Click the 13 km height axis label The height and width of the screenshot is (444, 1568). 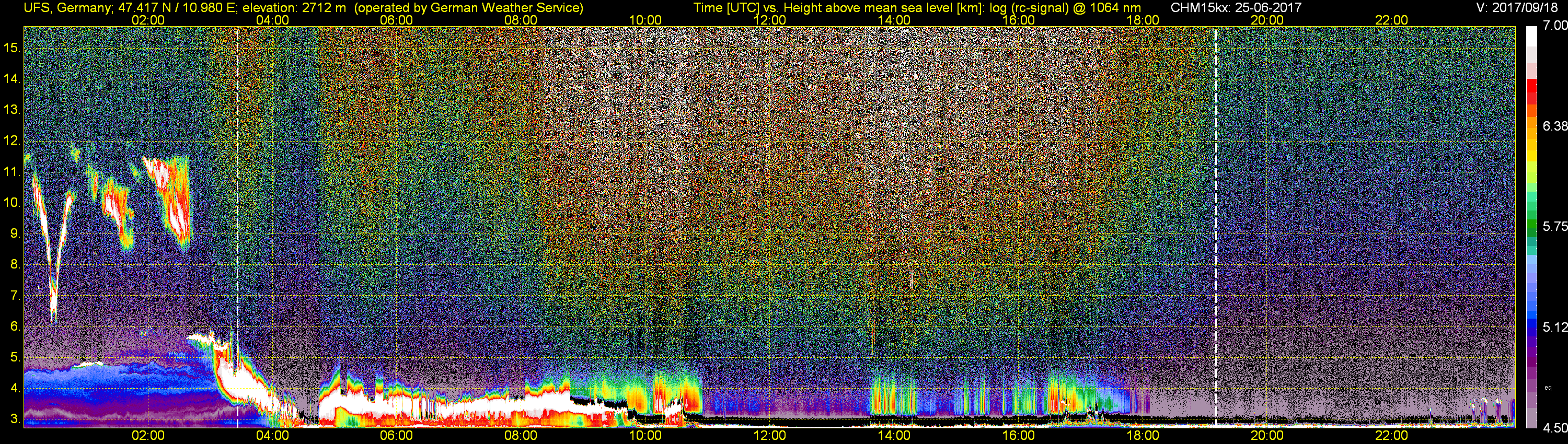point(11,110)
